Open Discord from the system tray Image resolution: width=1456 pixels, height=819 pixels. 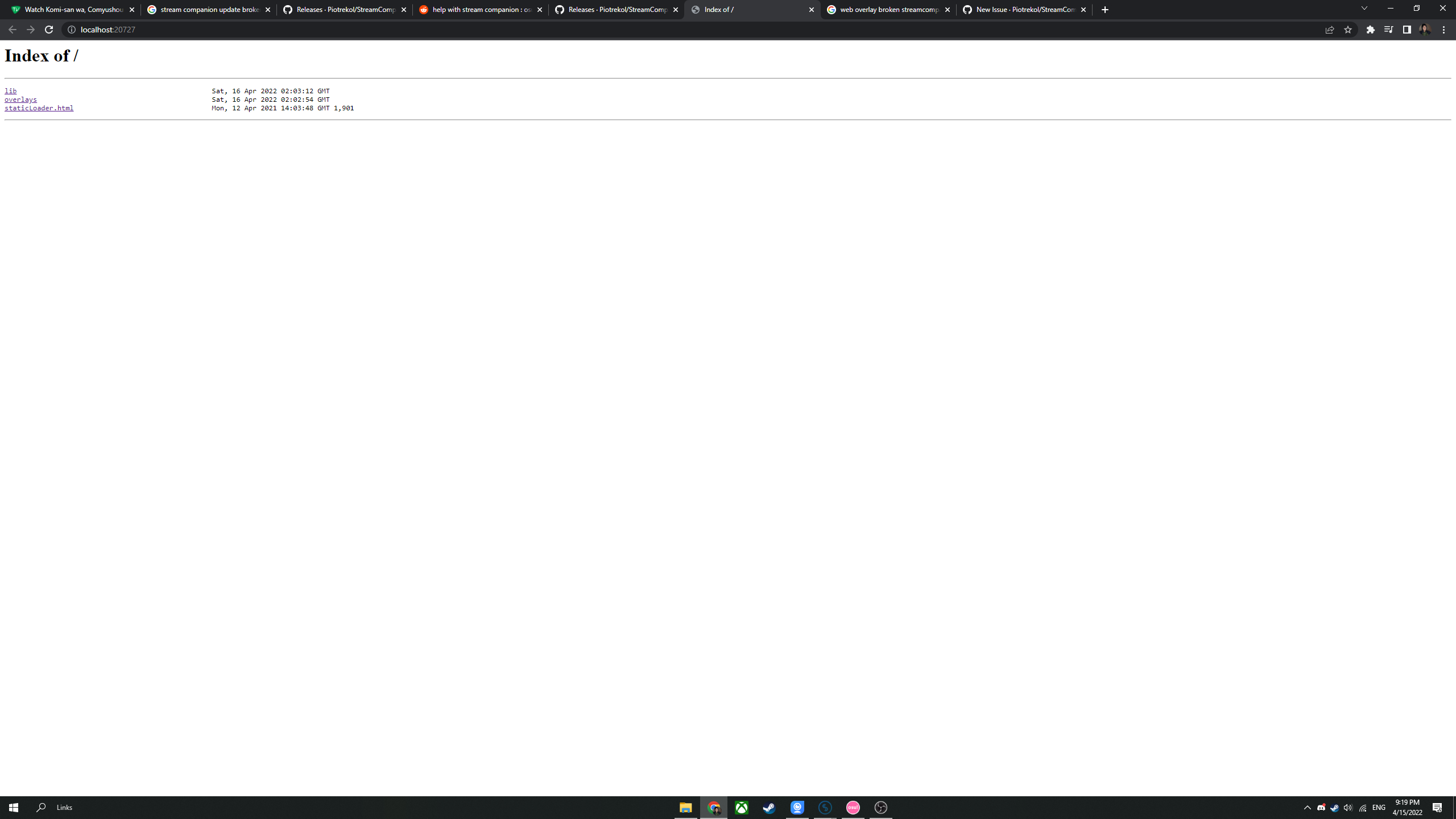1321,807
